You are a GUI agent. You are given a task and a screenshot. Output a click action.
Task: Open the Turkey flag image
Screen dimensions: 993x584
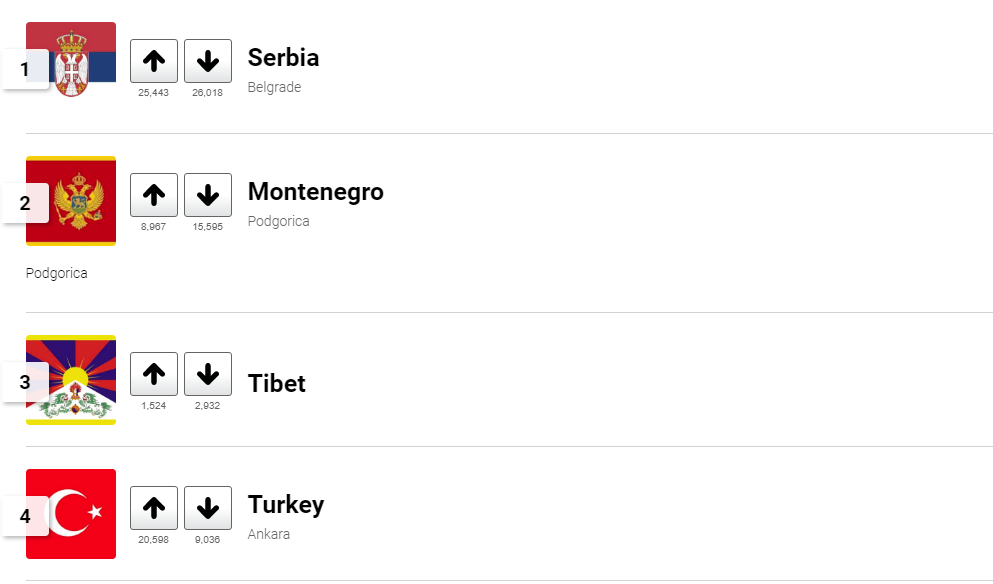point(71,514)
